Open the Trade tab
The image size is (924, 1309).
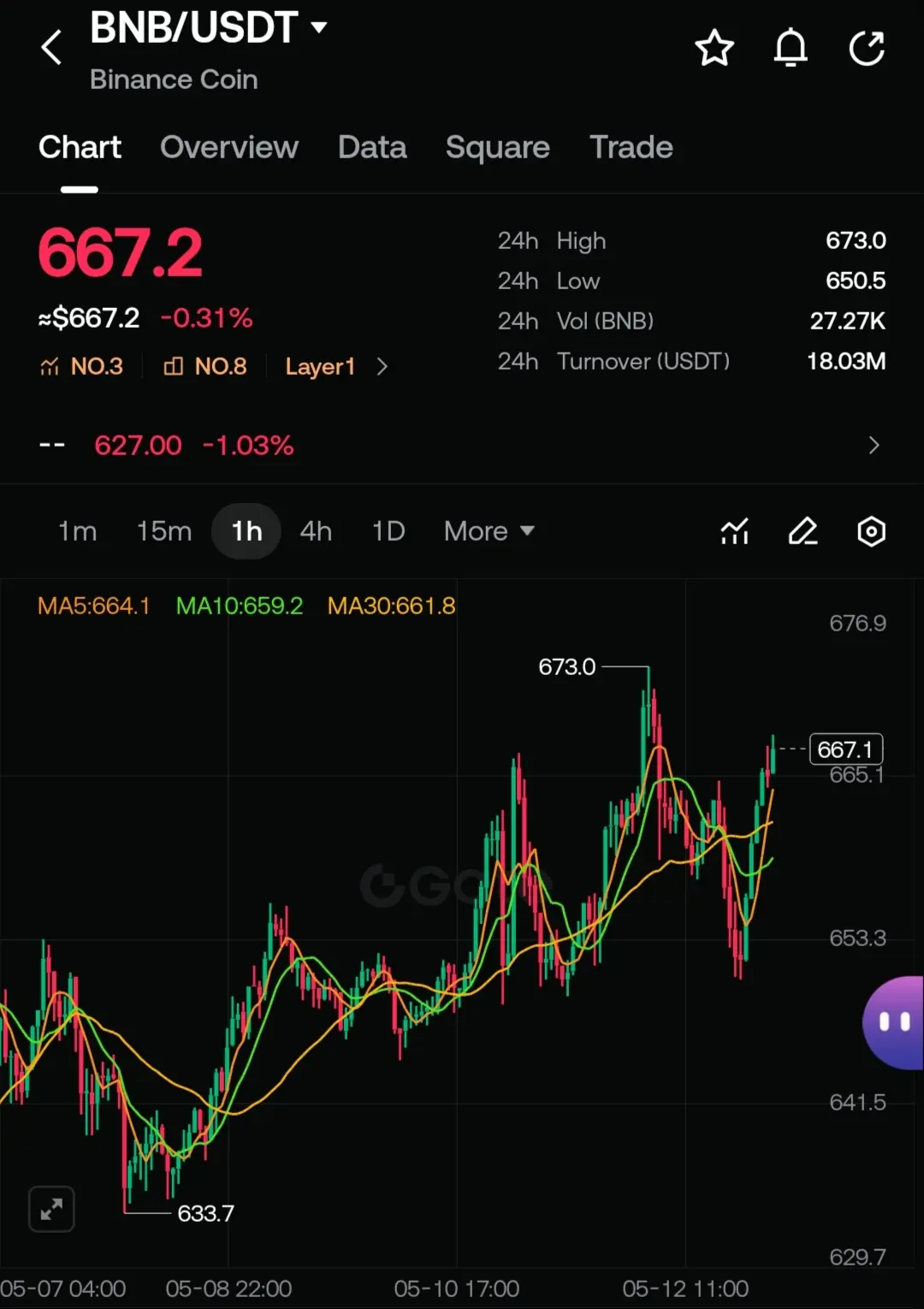point(631,147)
